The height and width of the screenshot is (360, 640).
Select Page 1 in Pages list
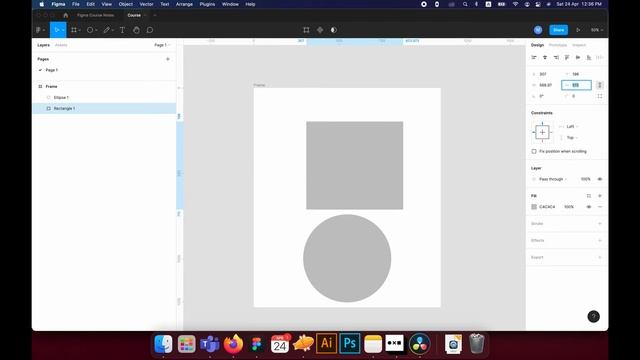pos(104,70)
